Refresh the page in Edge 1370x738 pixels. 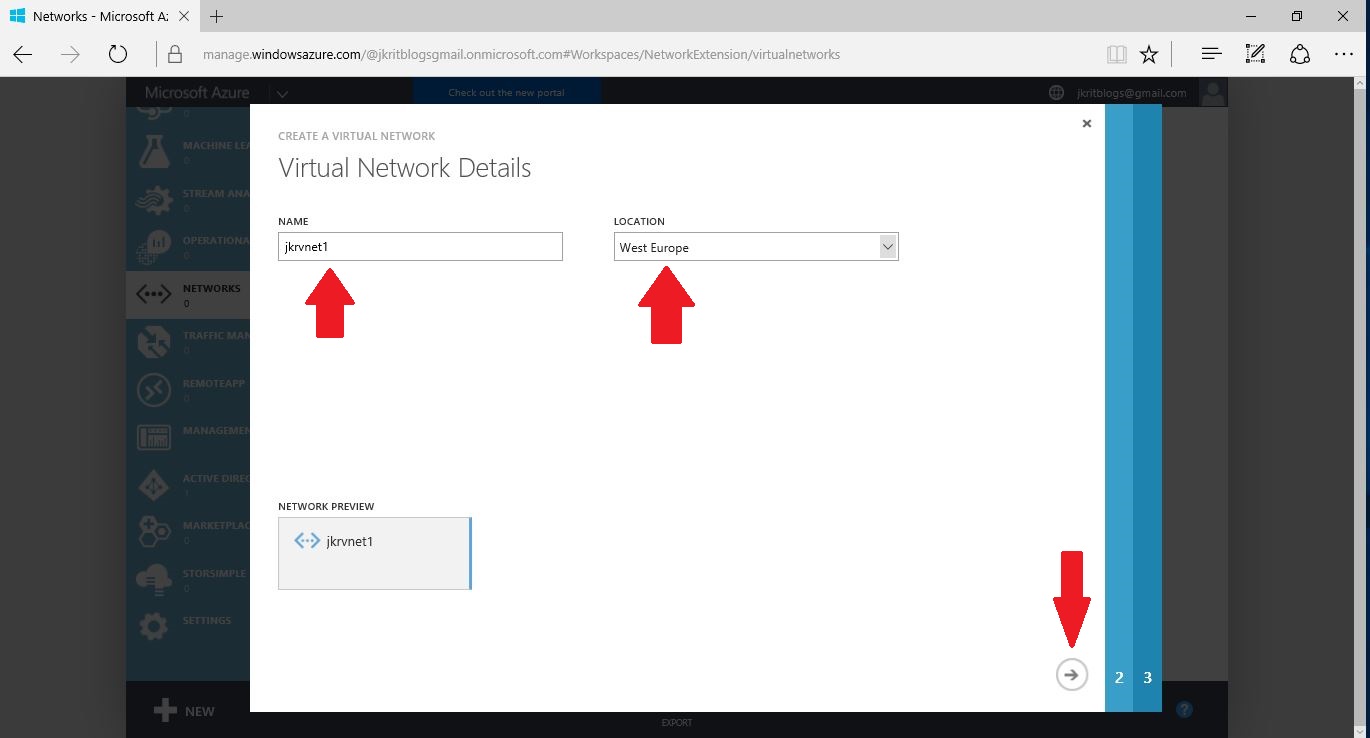118,54
